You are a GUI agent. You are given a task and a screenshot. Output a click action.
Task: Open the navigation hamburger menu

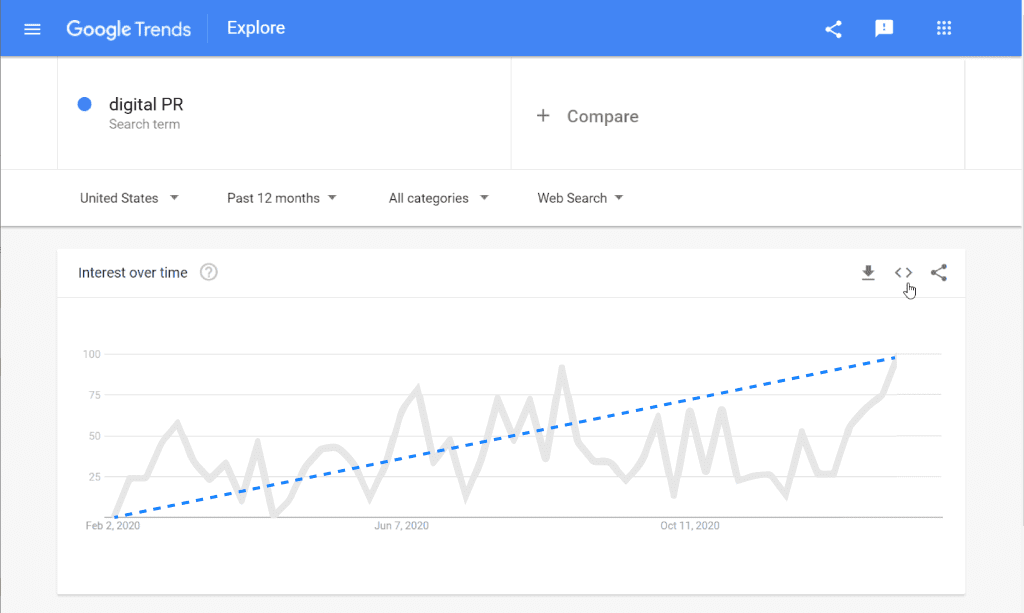point(33,28)
